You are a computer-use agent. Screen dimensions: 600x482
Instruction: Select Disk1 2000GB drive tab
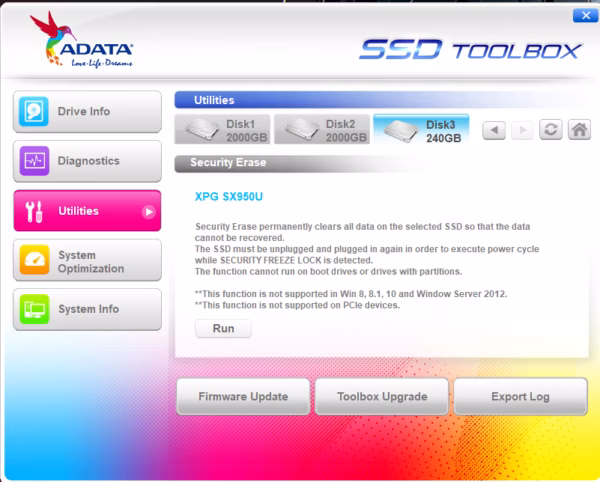pos(222,129)
